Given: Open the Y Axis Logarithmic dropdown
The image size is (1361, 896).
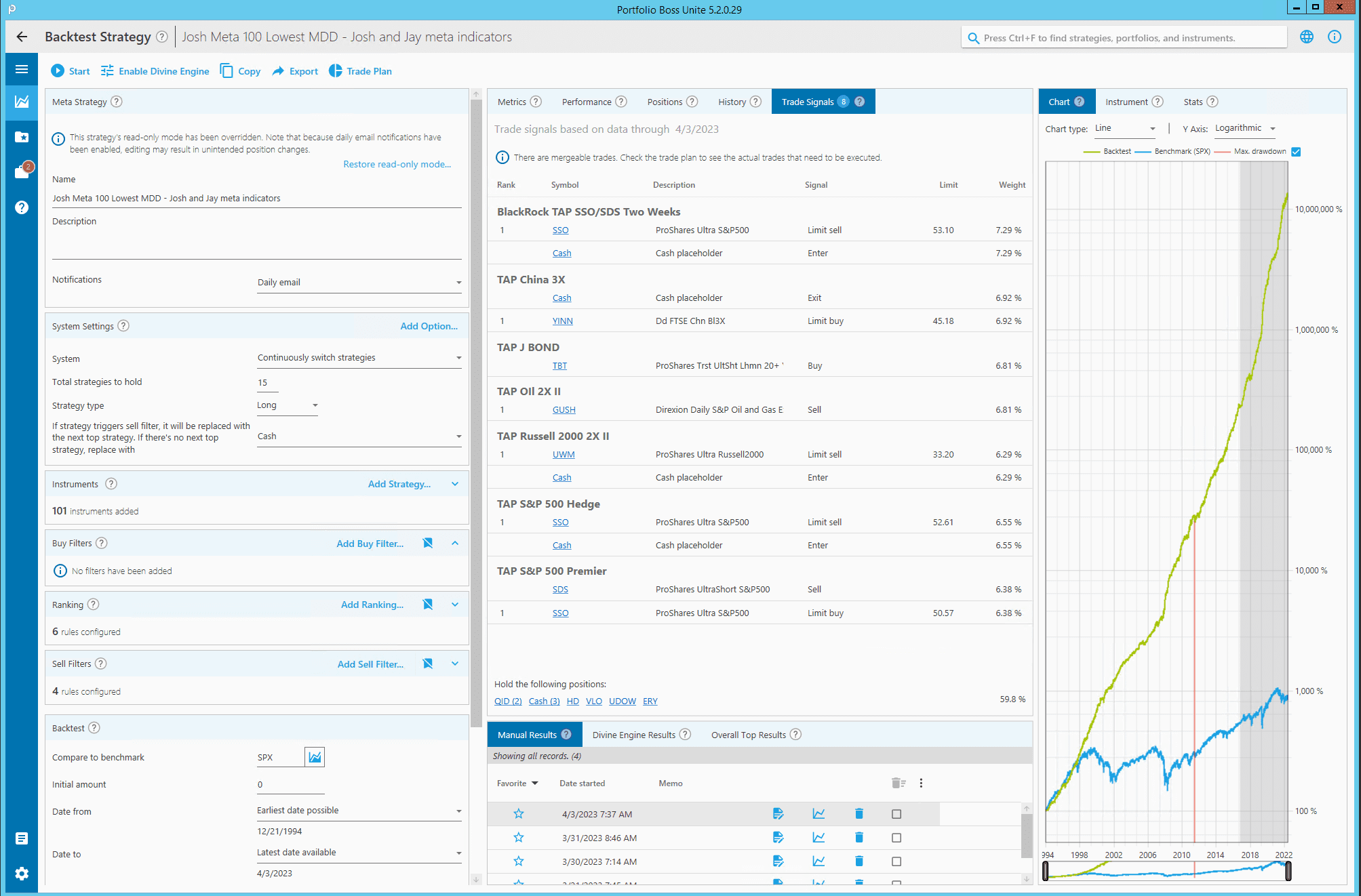Looking at the screenshot, I should [1245, 128].
